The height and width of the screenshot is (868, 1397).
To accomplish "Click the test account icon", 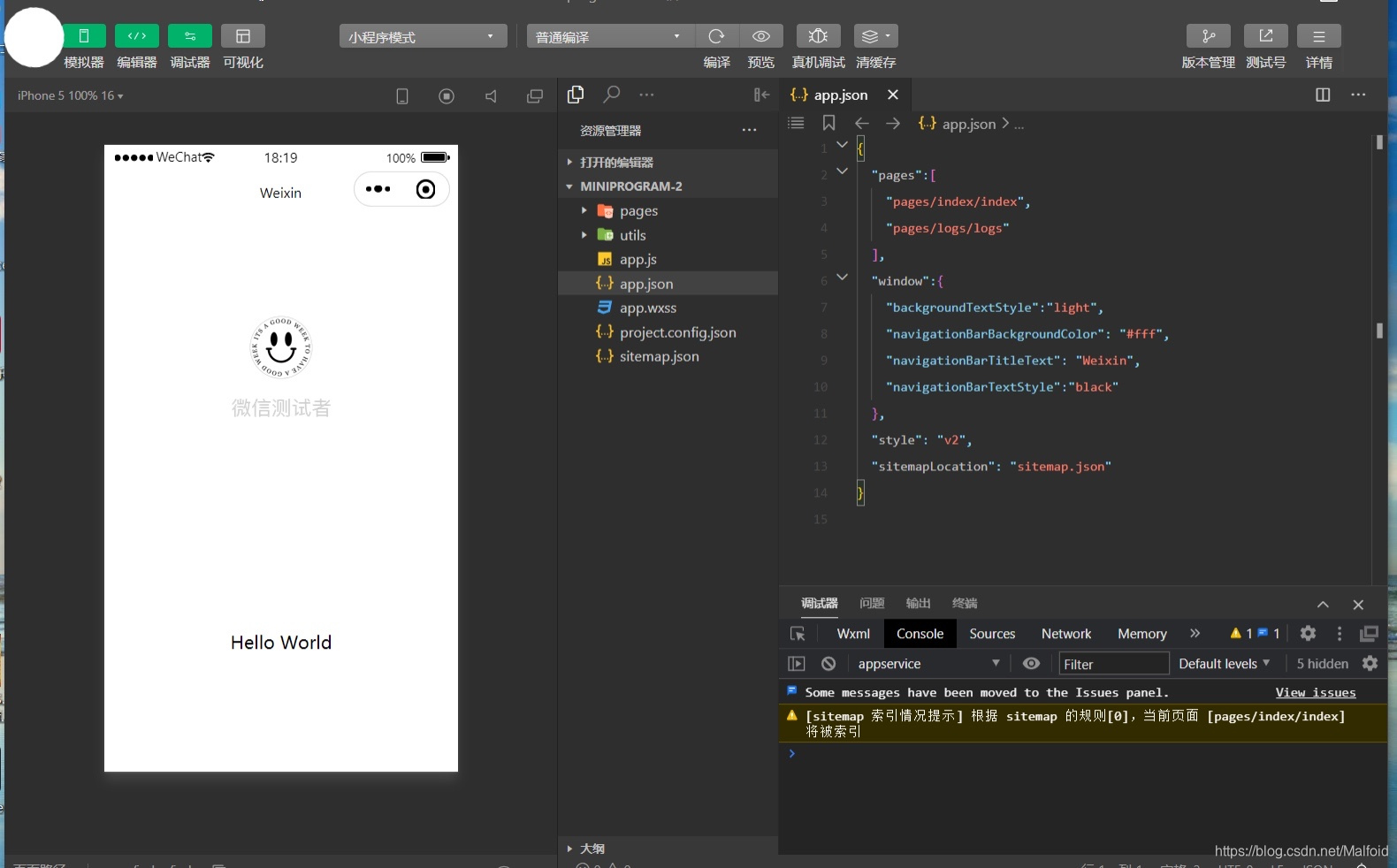I will click(x=1266, y=36).
